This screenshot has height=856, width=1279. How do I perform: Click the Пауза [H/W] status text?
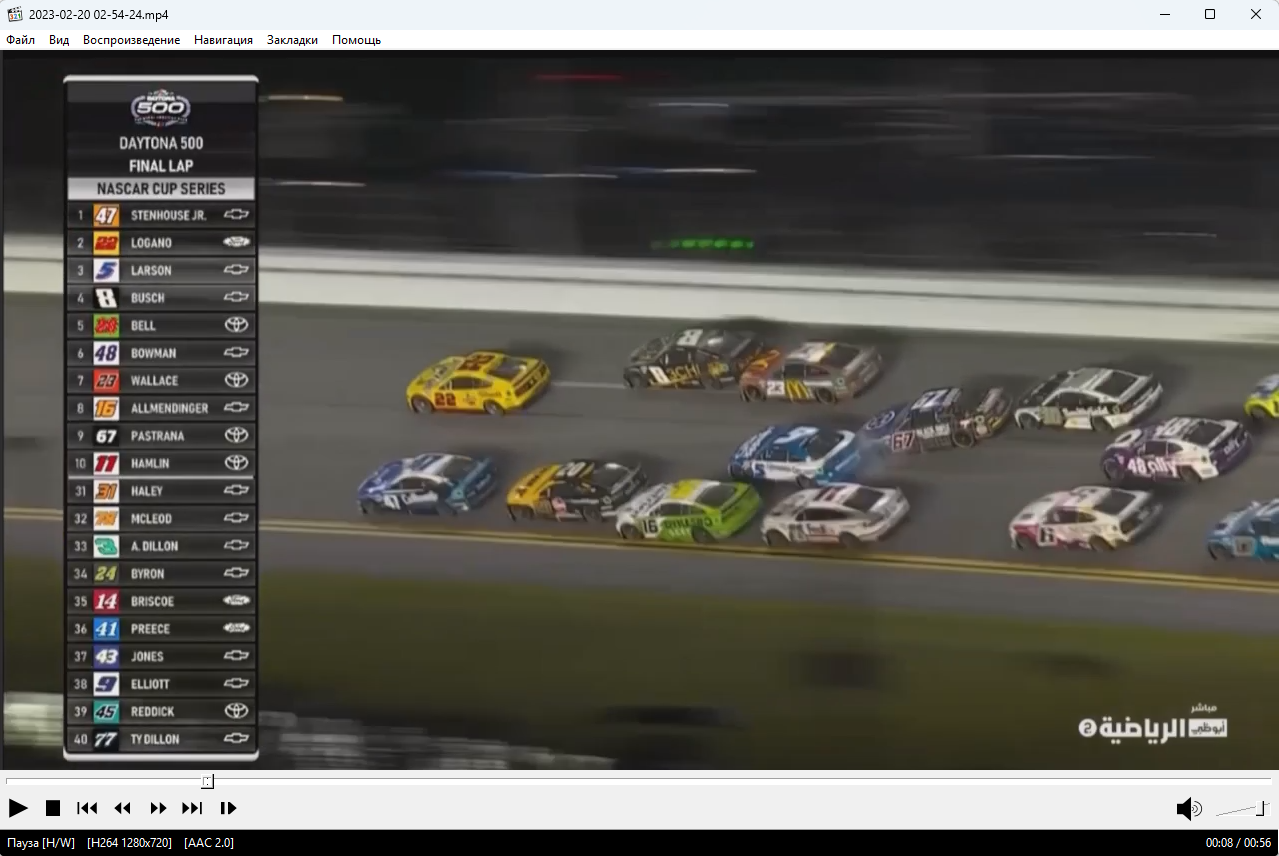[41, 843]
